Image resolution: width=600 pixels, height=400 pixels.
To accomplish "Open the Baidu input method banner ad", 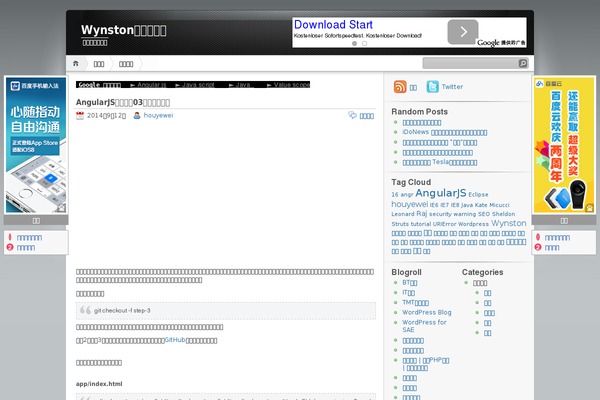I will pyautogui.click(x=36, y=145).
